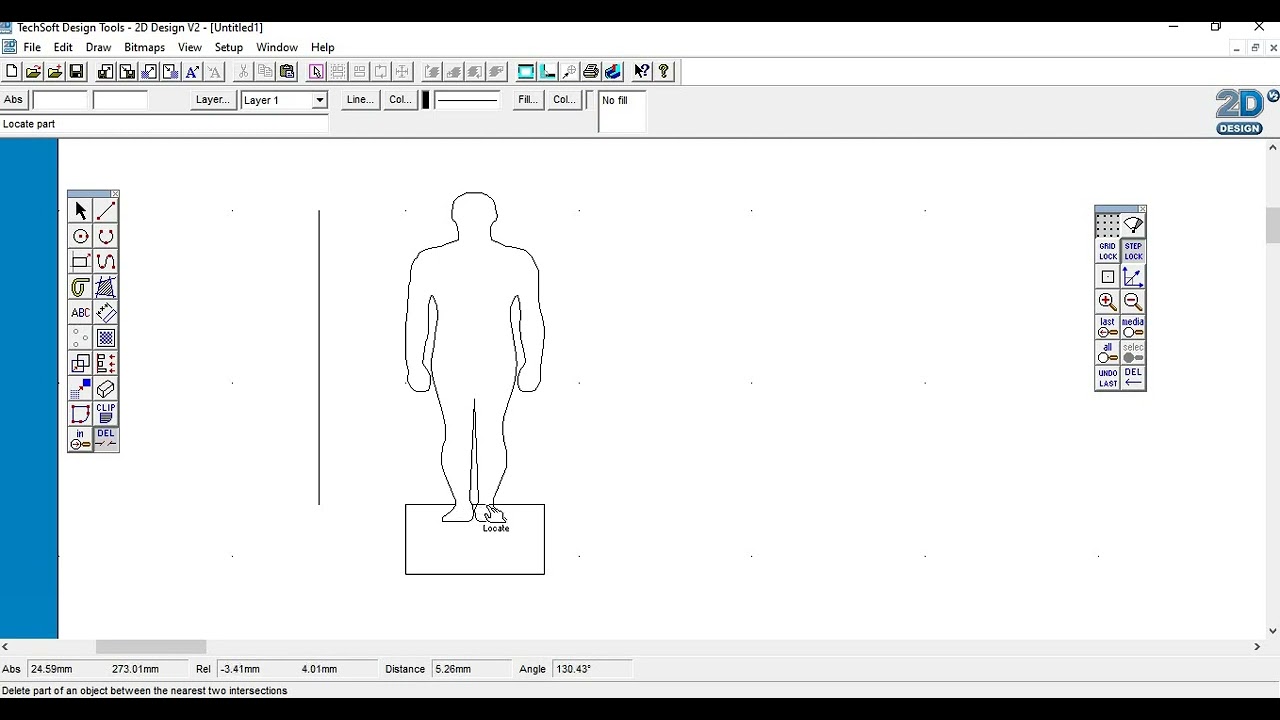Choose the grid pattern fill tool
This screenshot has width=1280, height=720.
pyautogui.click(x=106, y=338)
